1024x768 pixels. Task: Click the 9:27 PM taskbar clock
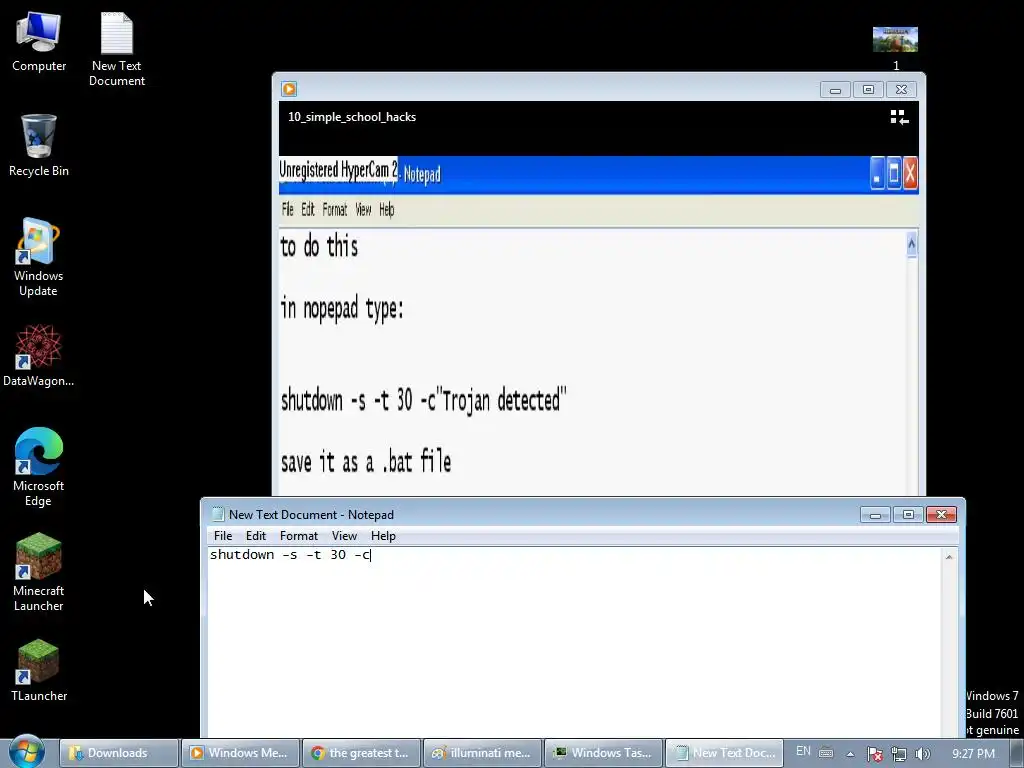tap(973, 753)
